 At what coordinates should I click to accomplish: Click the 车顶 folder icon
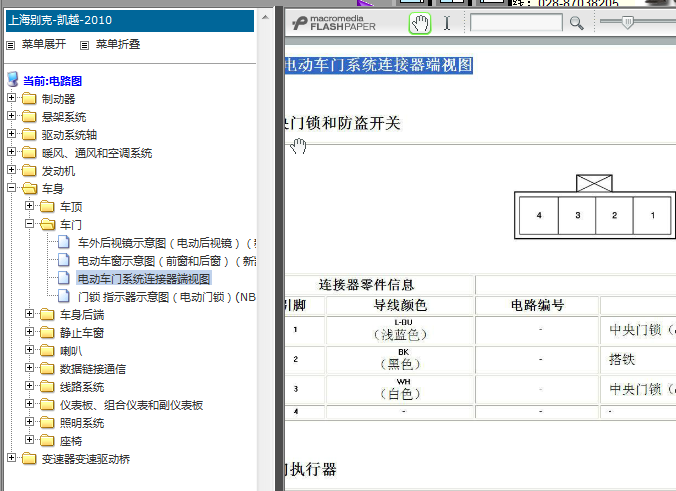(47, 207)
